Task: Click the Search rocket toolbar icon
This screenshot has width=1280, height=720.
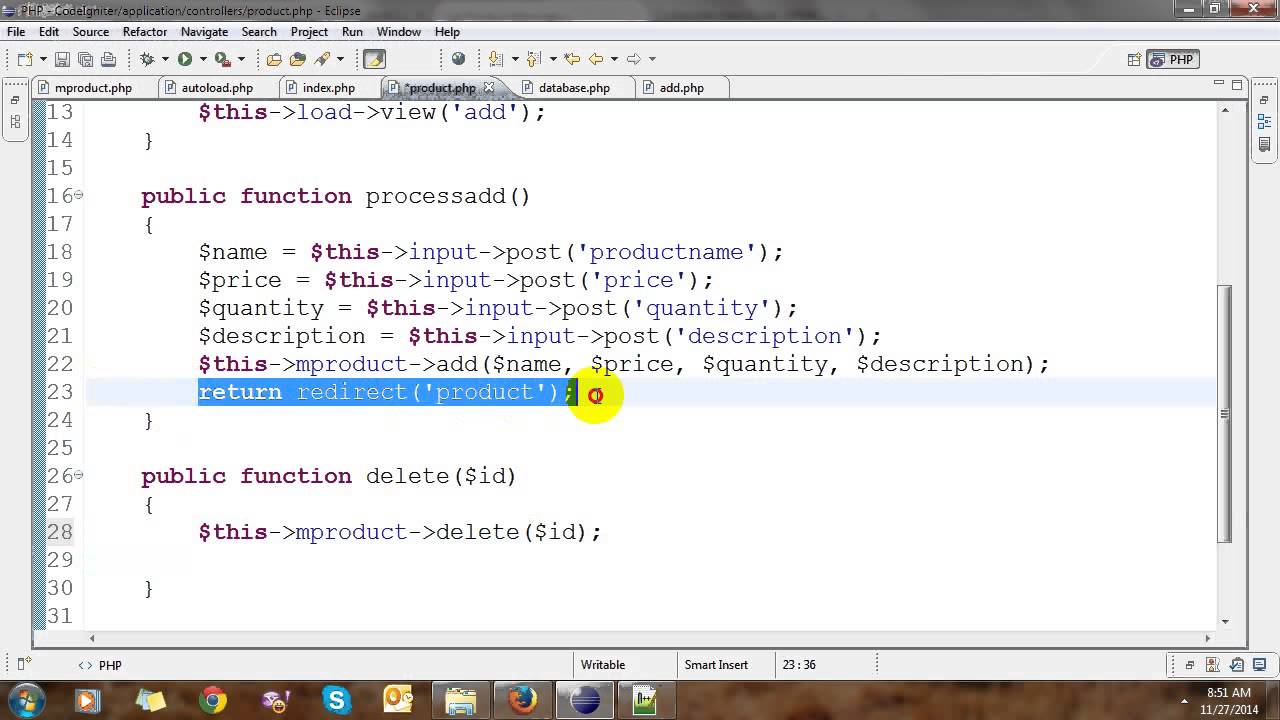Action: tap(323, 59)
